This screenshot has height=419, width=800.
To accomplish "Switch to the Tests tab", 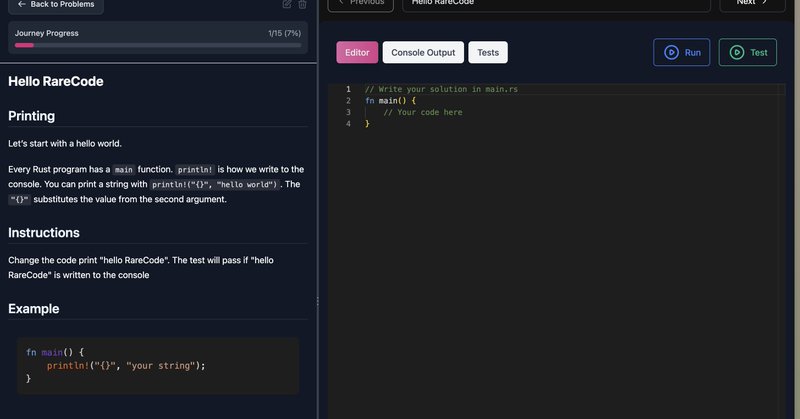I will tap(488, 53).
